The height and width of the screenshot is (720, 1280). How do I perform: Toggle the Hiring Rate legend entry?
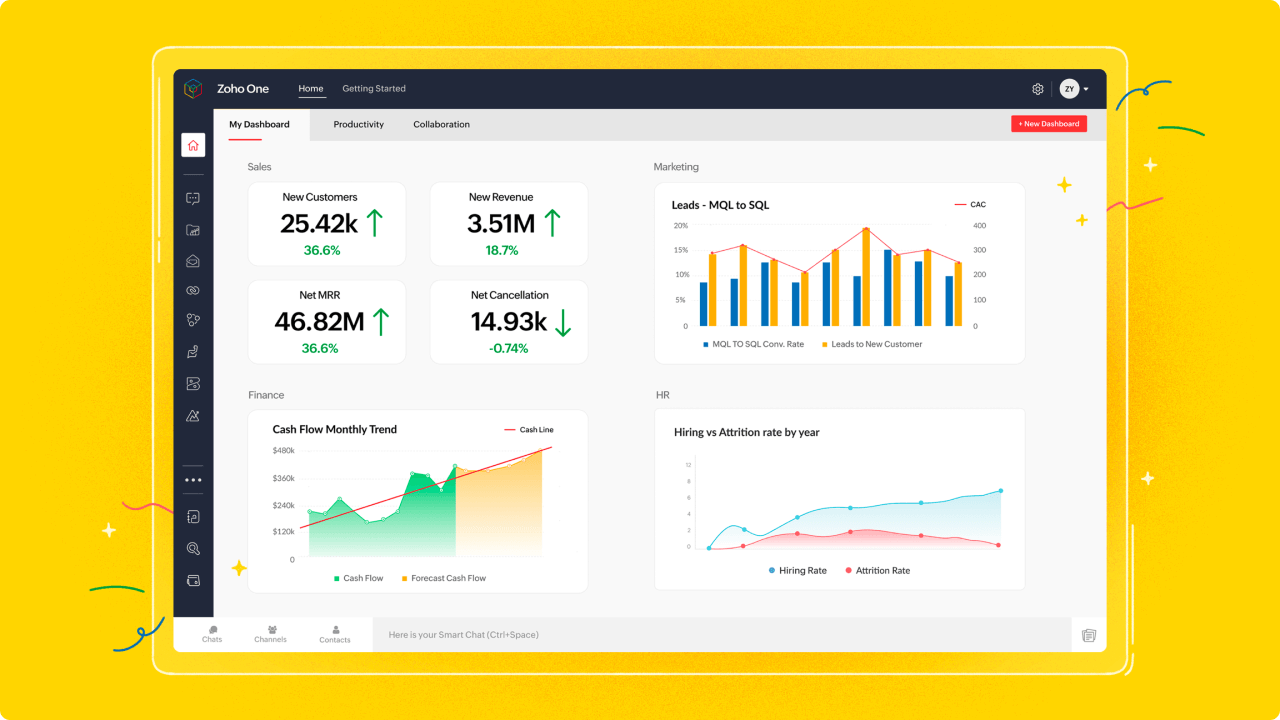click(x=797, y=570)
